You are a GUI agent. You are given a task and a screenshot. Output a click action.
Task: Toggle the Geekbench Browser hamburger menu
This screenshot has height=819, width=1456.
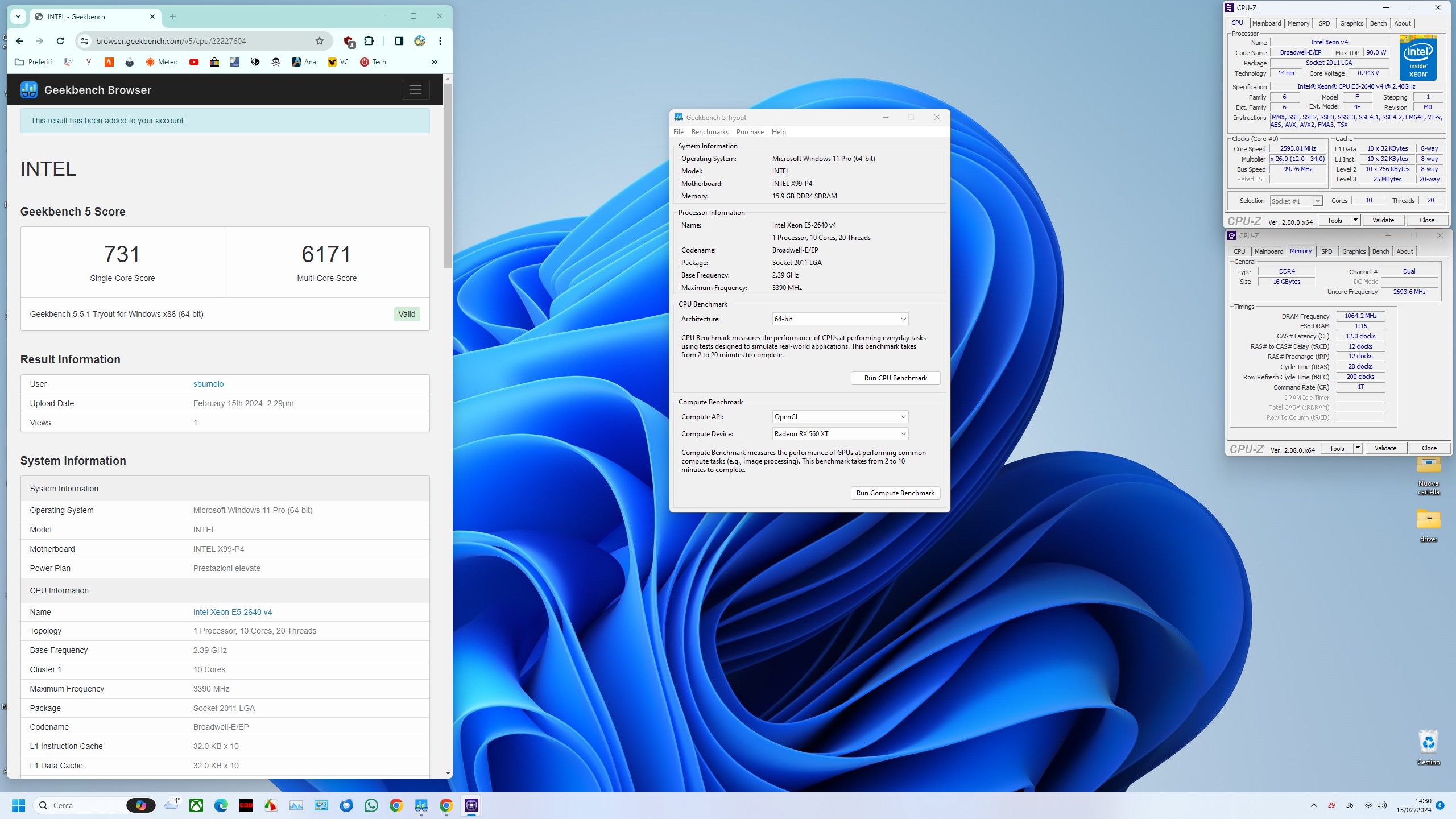[x=416, y=89]
